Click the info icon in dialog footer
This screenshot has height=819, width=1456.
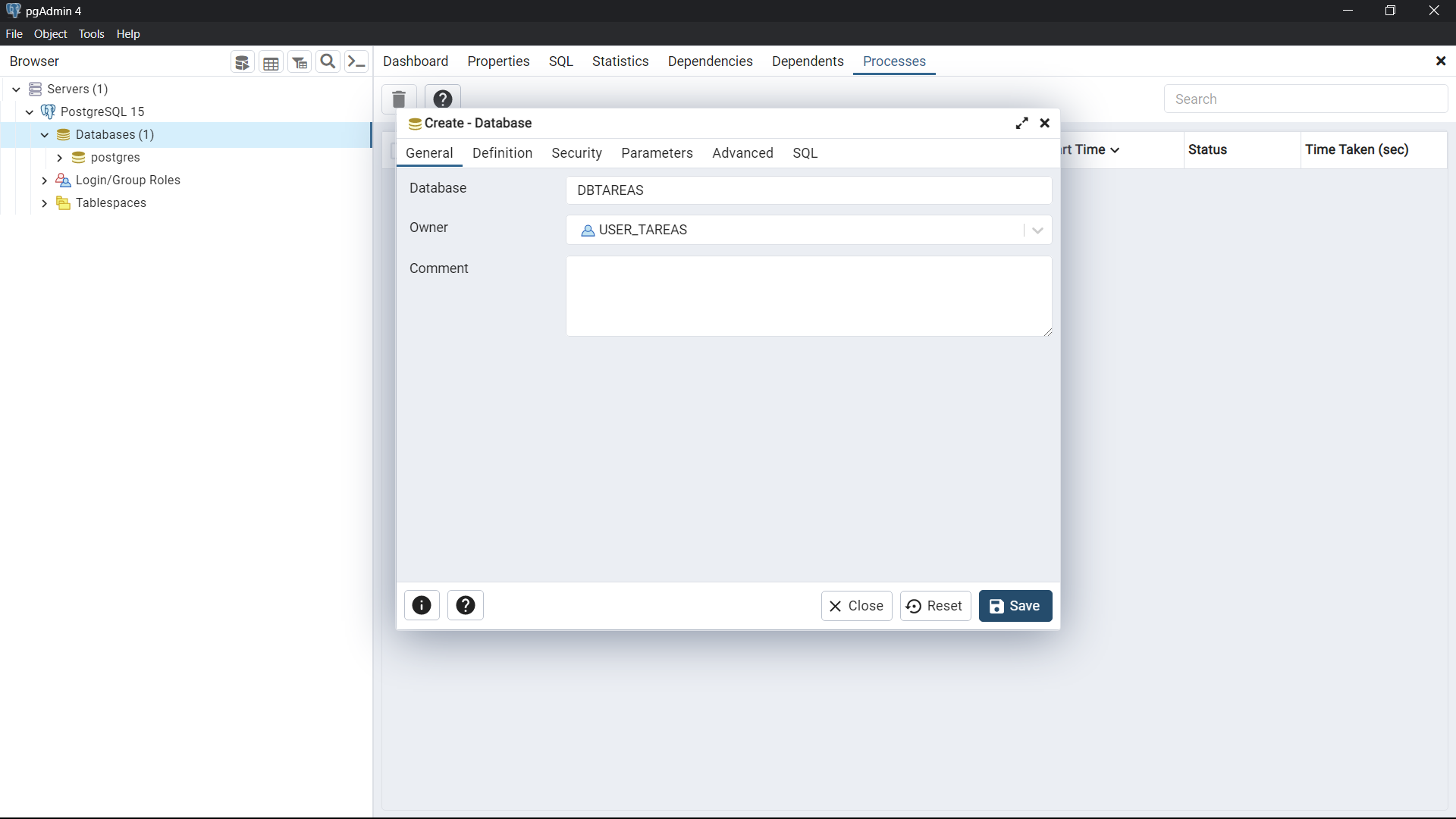point(422,605)
